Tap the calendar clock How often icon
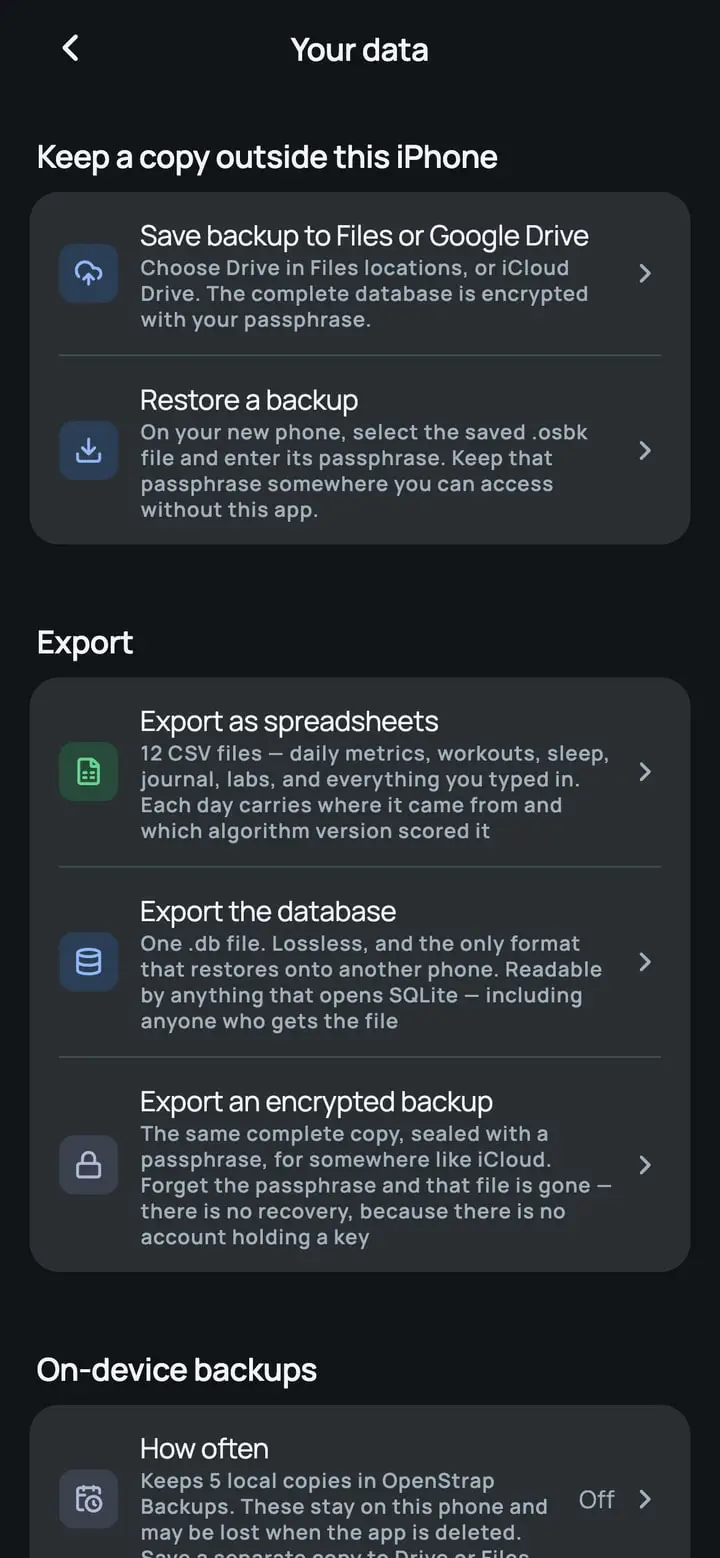 pyautogui.click(x=89, y=1499)
